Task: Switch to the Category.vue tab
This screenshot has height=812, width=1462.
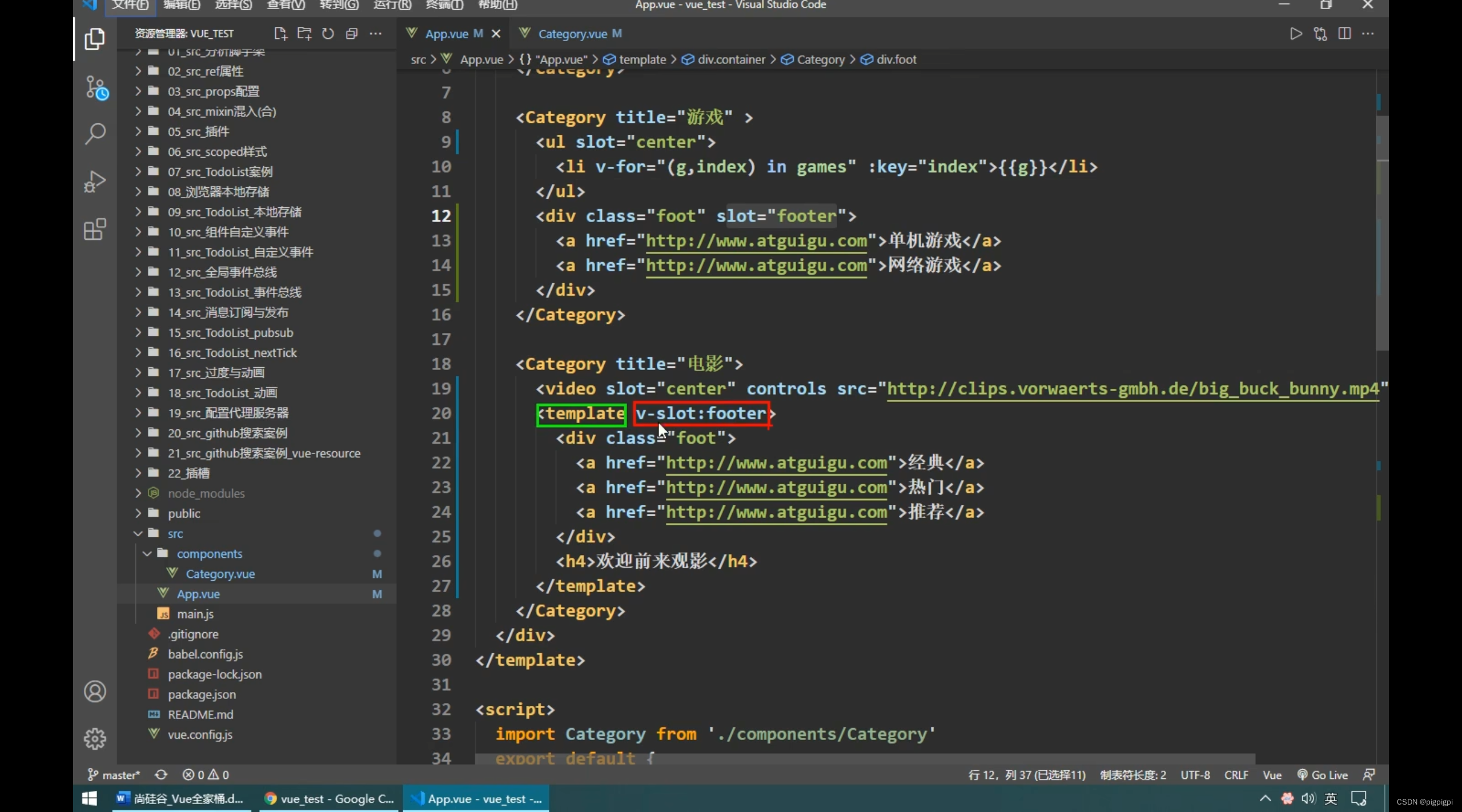Action: click(x=573, y=34)
